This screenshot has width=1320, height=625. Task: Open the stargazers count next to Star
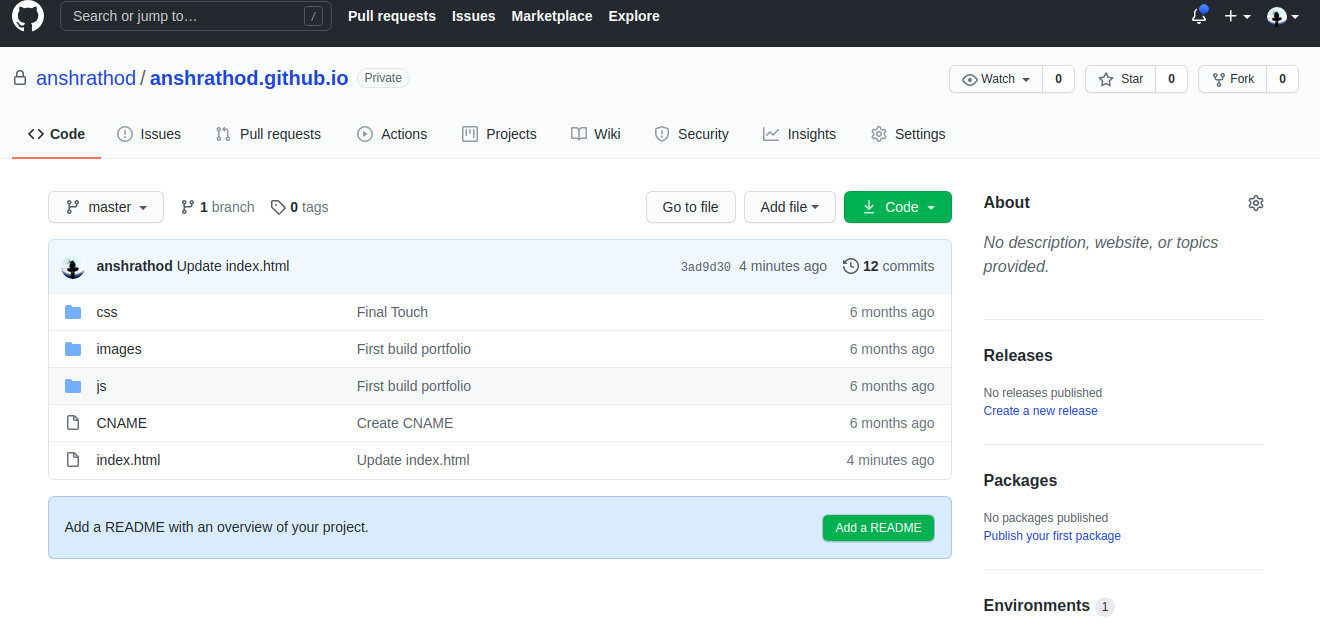tap(1171, 79)
